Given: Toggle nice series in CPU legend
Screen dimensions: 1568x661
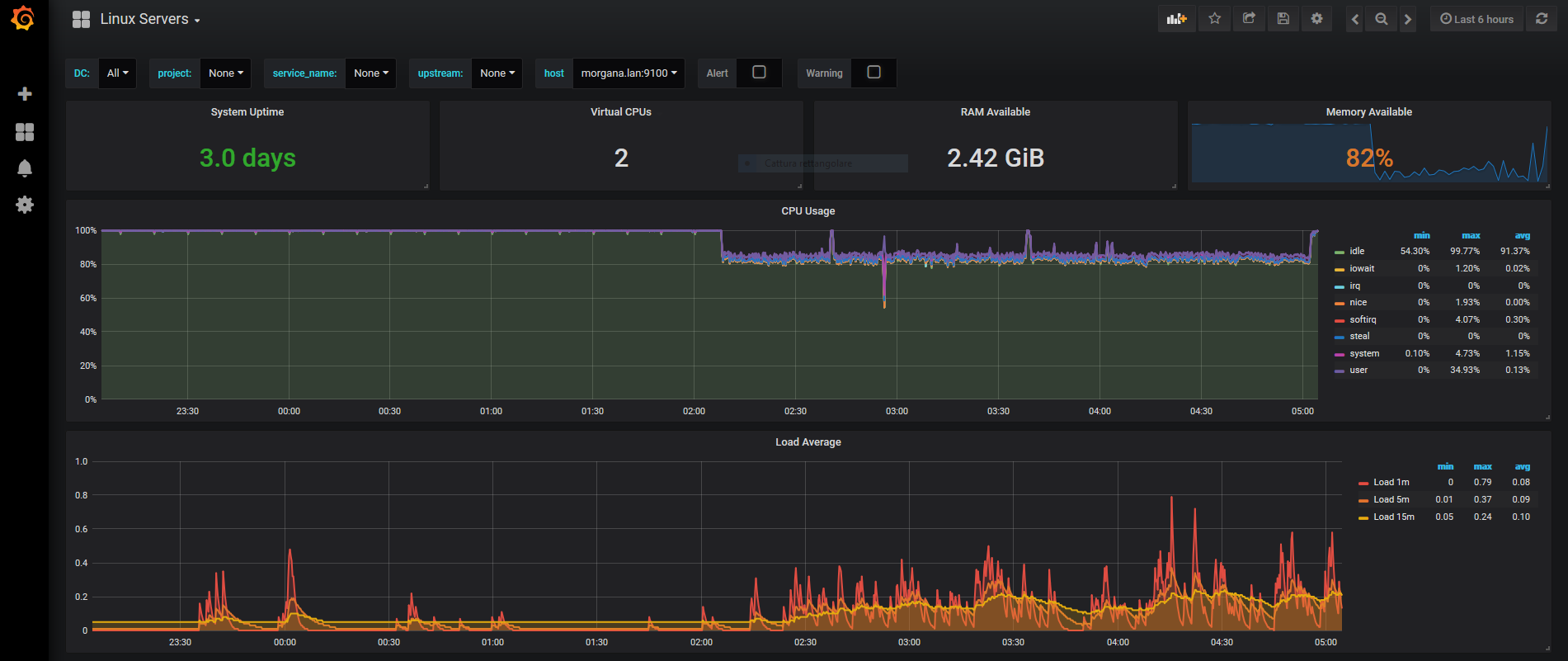Looking at the screenshot, I should tap(1358, 302).
